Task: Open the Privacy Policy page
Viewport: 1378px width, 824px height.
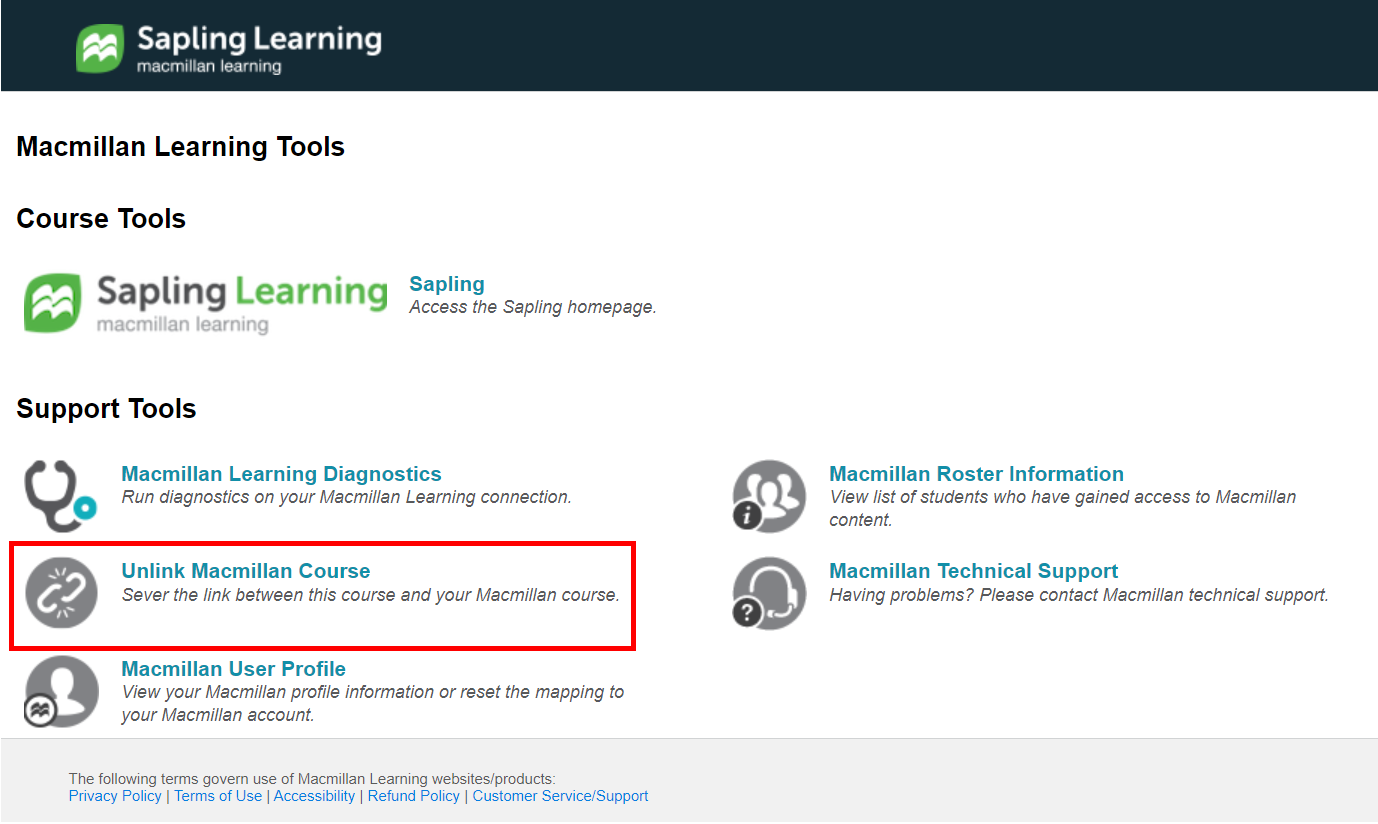Action: 114,795
